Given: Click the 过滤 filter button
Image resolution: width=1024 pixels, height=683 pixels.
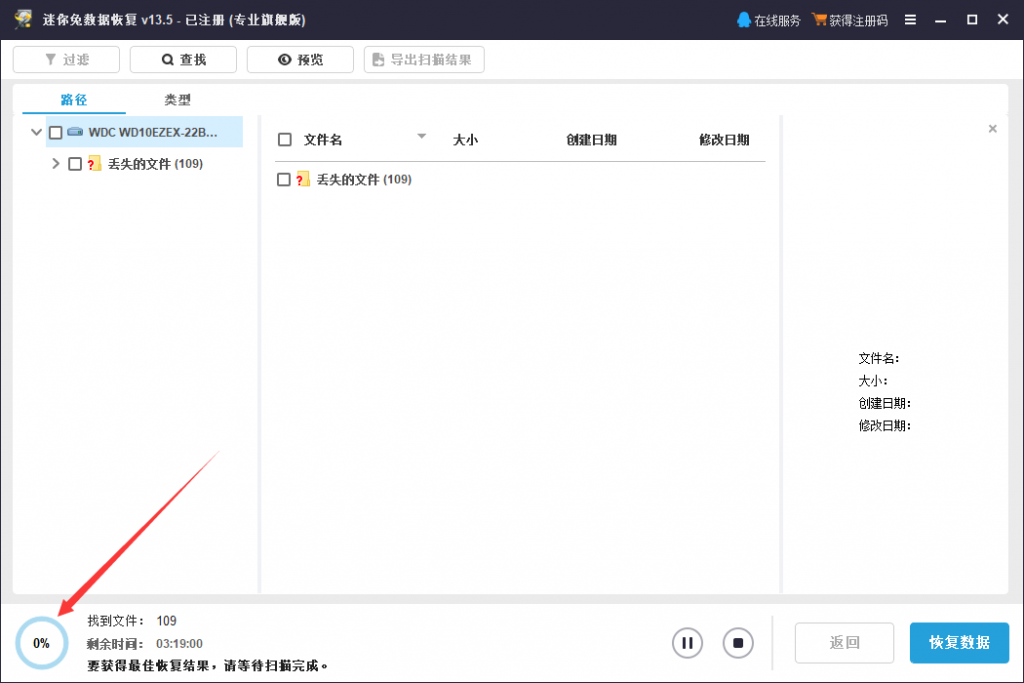Looking at the screenshot, I should [x=66, y=59].
